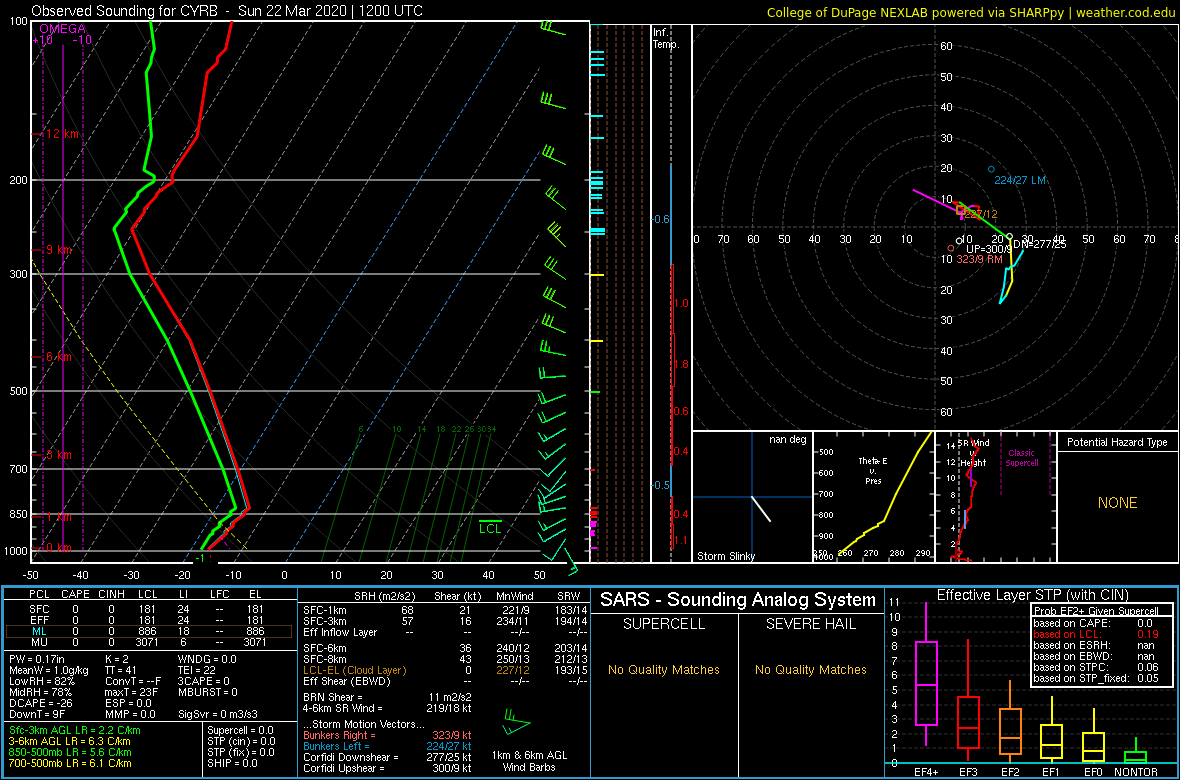Screen dimensions: 1180x780
Task: Click the BRN Shear = 11 m2/s2 line
Action: tap(387, 697)
